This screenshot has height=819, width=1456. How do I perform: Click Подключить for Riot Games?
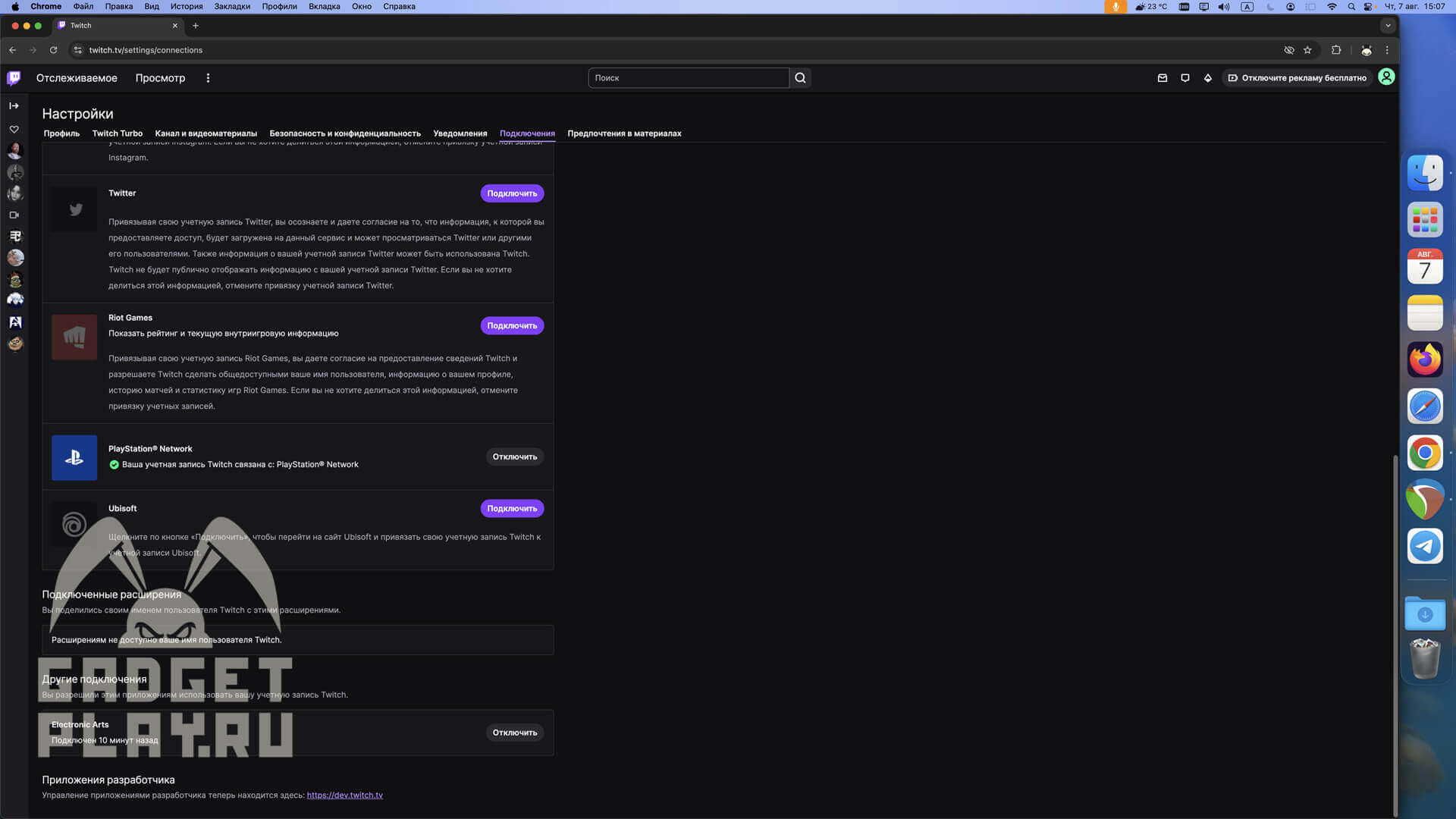pos(512,325)
